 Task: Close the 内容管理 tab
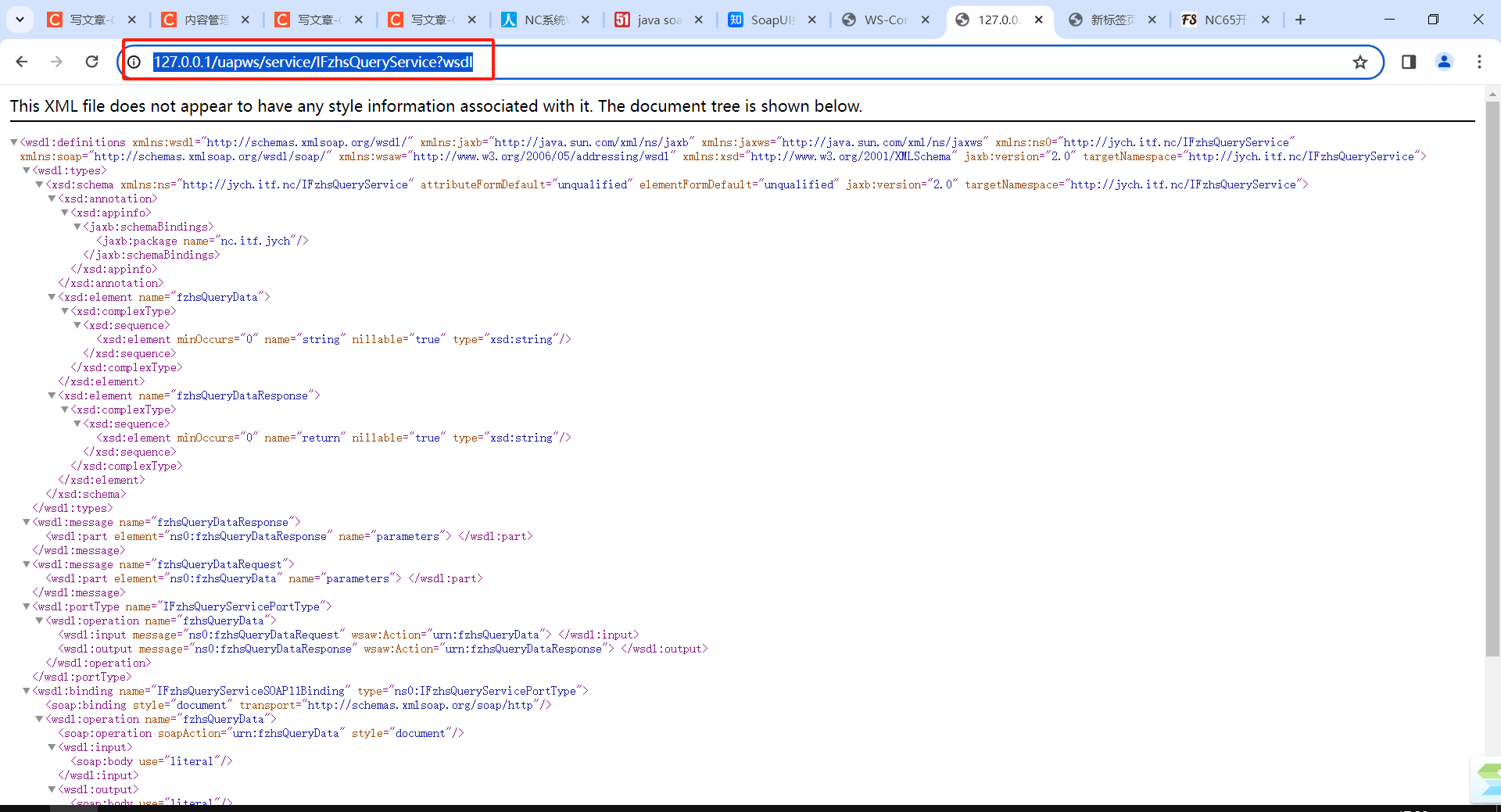[x=245, y=20]
